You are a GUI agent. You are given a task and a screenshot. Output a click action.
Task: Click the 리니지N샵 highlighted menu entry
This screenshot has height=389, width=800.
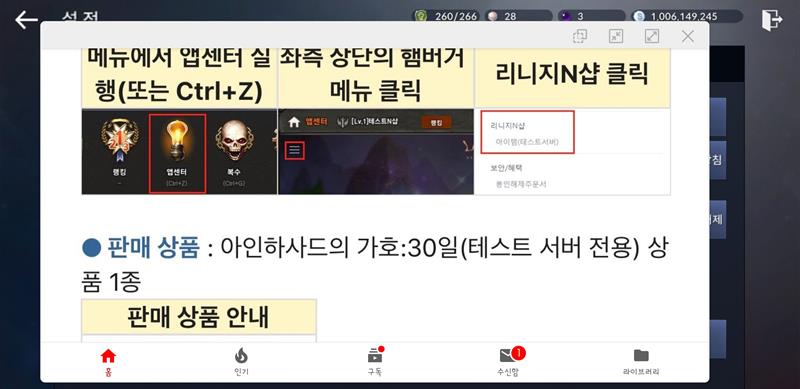pos(528,132)
